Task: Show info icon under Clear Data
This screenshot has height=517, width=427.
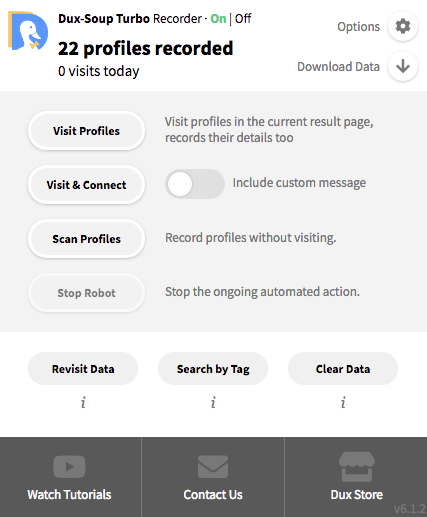Action: coord(343,402)
